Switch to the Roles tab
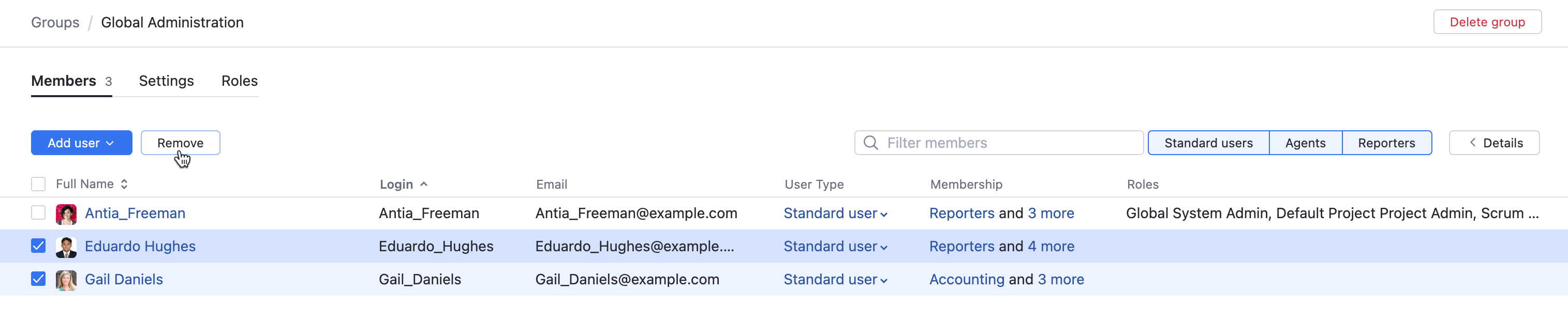This screenshot has width=1568, height=335. click(239, 81)
